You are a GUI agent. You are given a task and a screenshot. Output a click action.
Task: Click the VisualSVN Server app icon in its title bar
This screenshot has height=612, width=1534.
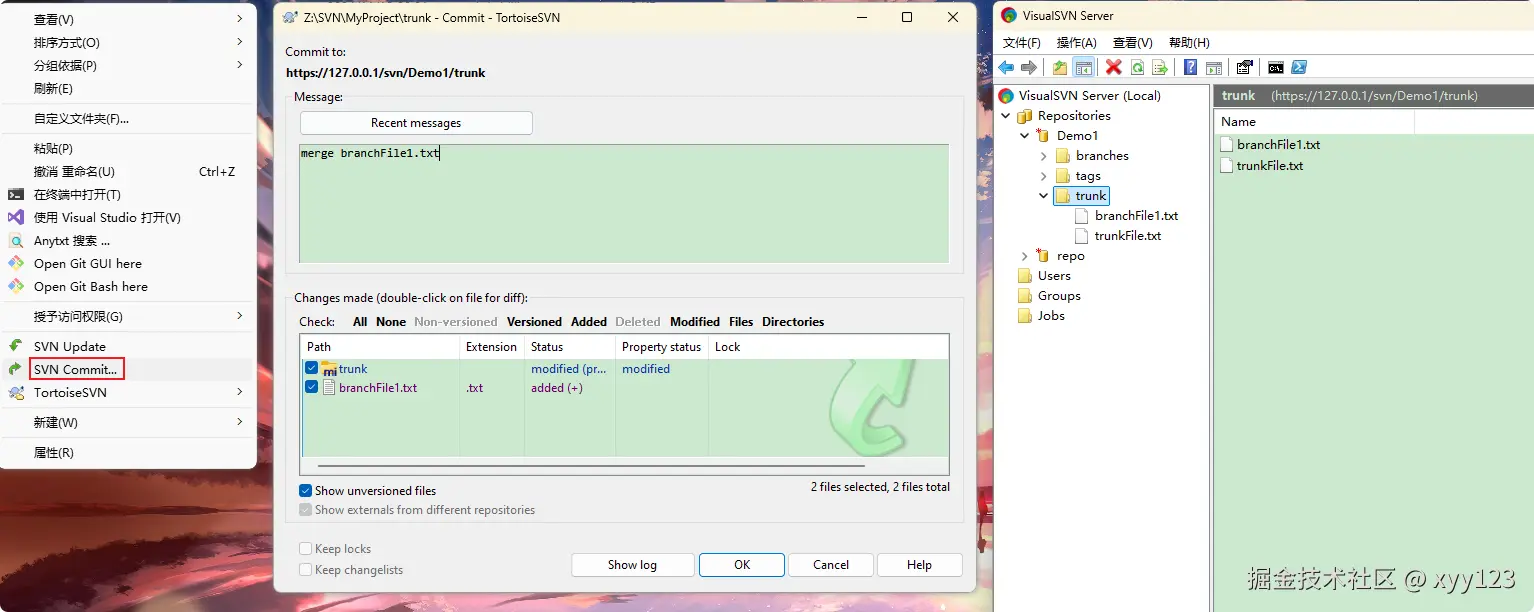click(1009, 15)
